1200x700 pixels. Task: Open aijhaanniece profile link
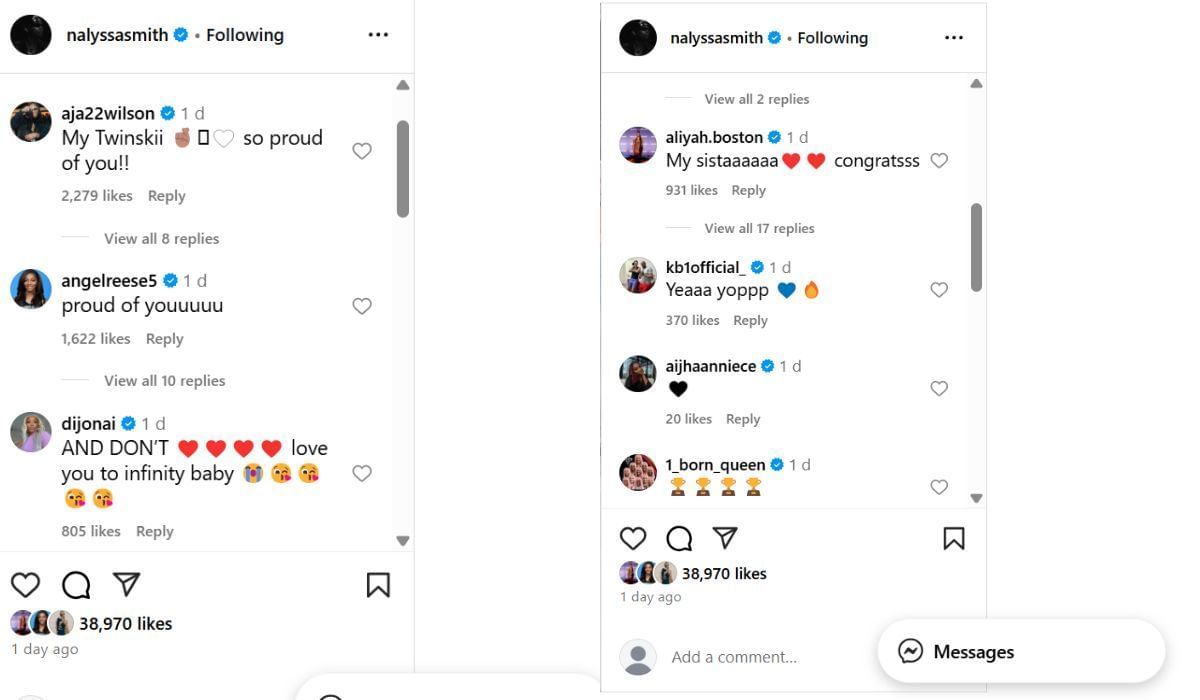pyautogui.click(x=710, y=366)
